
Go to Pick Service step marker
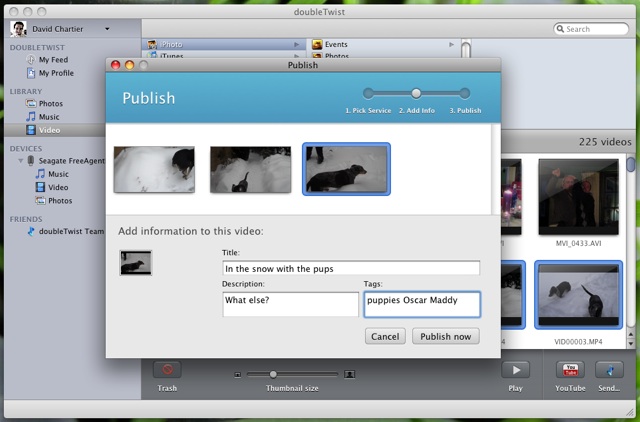coord(368,93)
